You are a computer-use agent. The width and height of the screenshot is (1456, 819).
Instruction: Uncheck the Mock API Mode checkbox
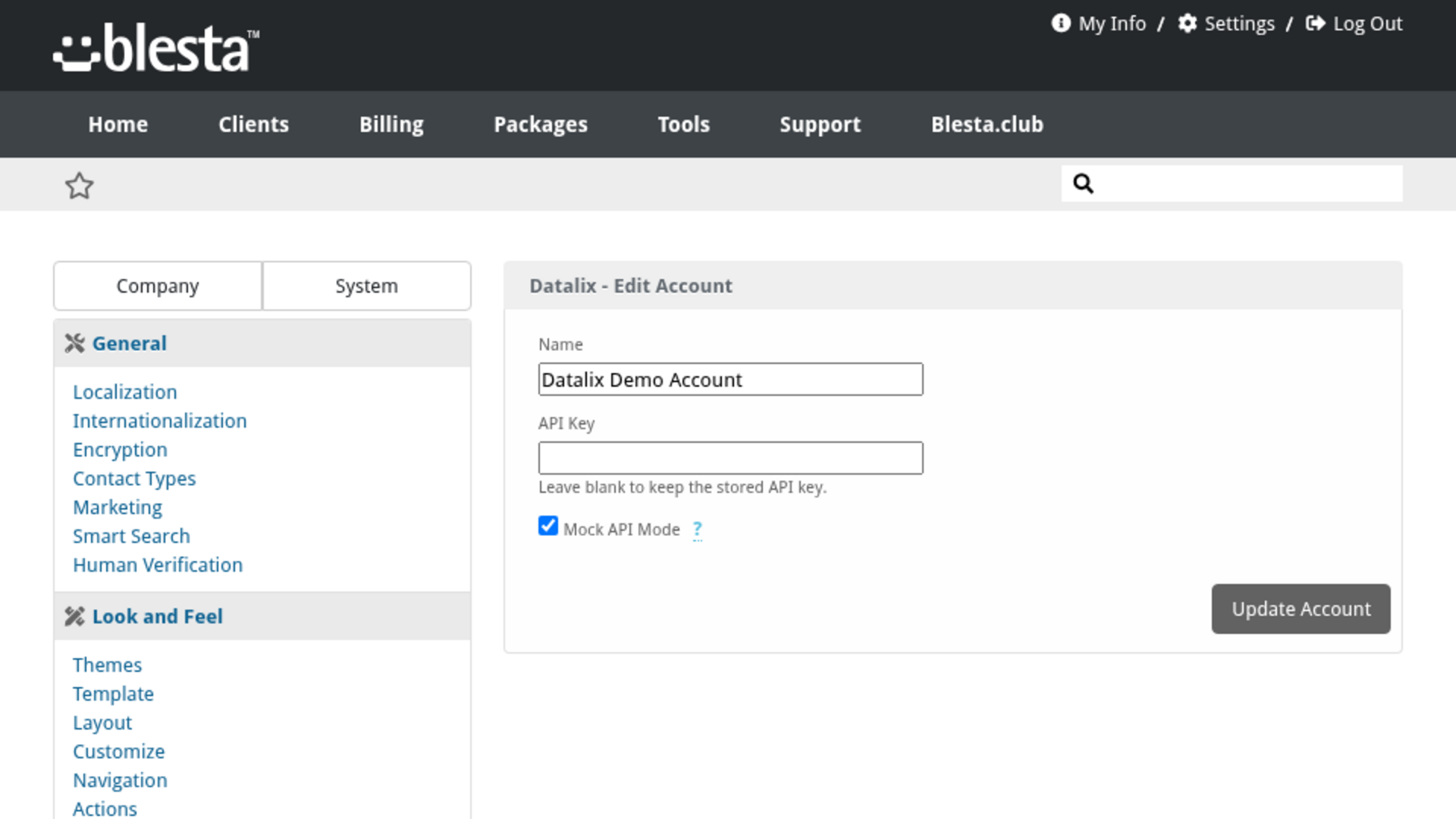coord(548,526)
